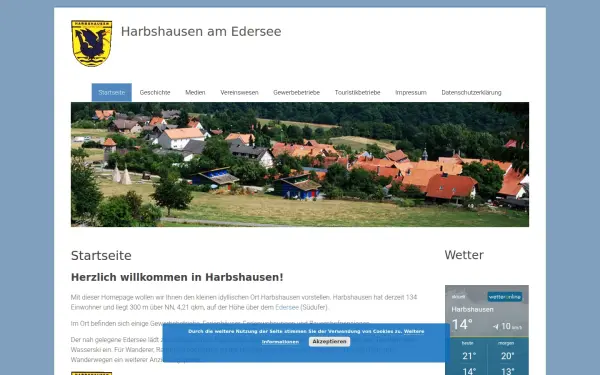Navigate to Touristikbetriebe menu item
This screenshot has width=600, height=375.
[x=357, y=93]
